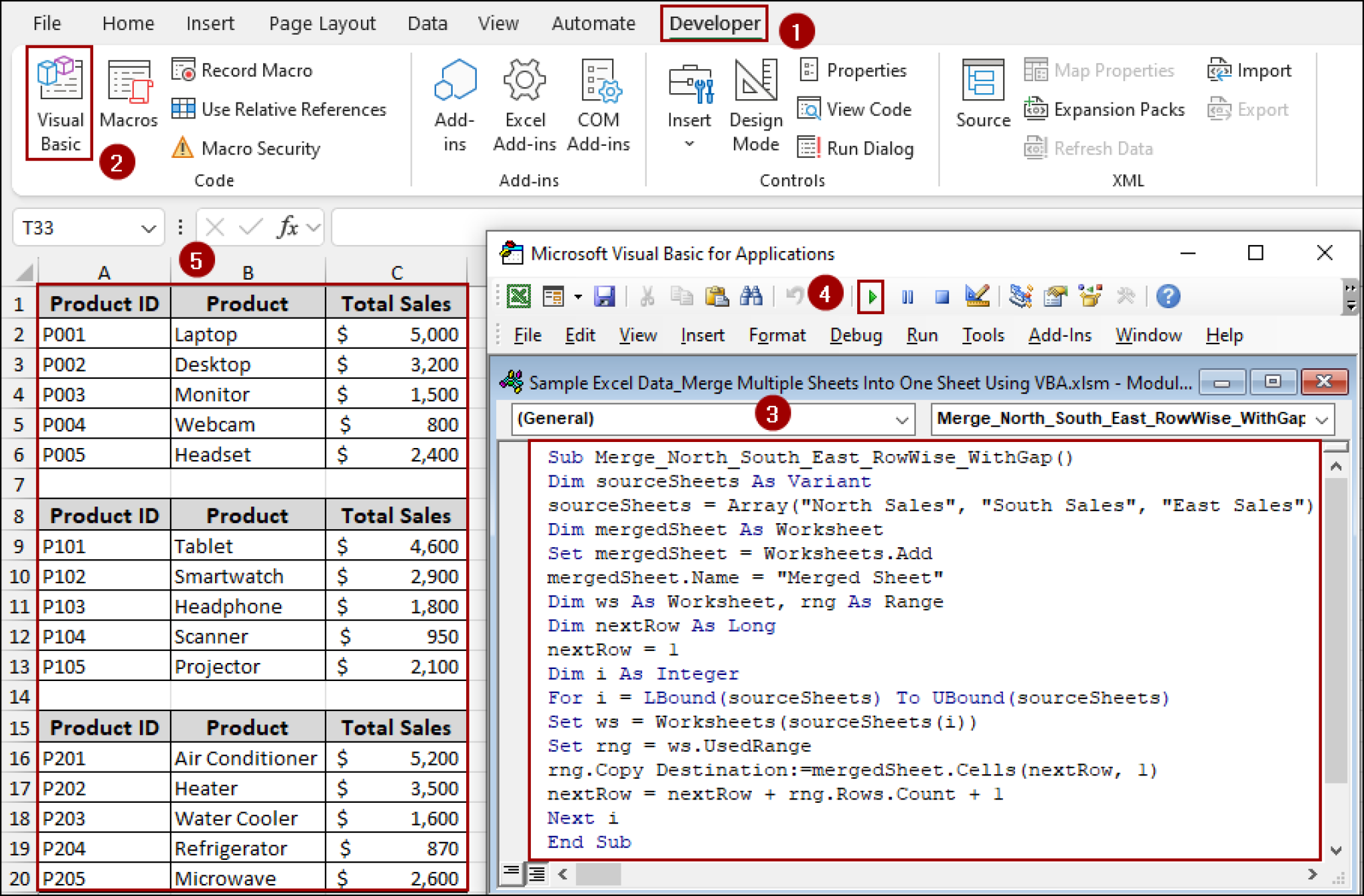
Task: Open the Macro Security settings
Action: coord(183,148)
